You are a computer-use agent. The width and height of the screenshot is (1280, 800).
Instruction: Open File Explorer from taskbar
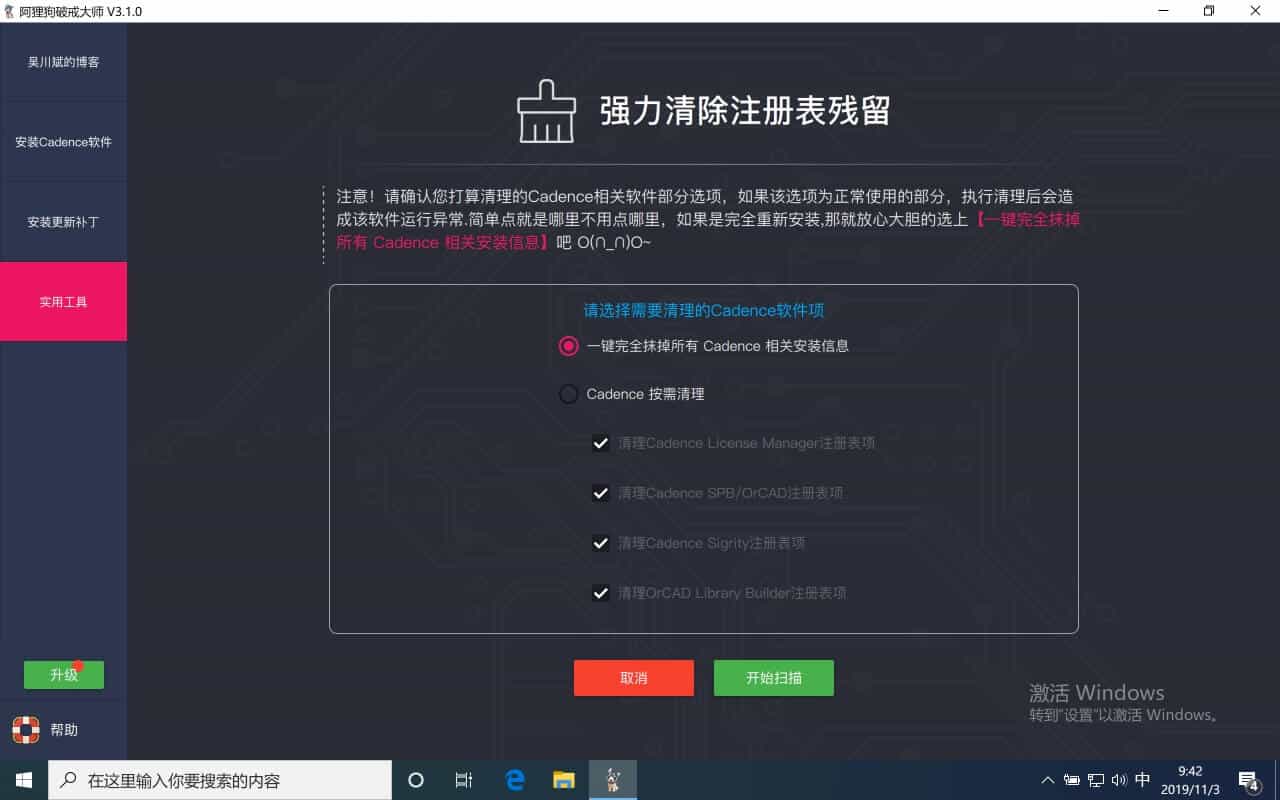click(564, 780)
